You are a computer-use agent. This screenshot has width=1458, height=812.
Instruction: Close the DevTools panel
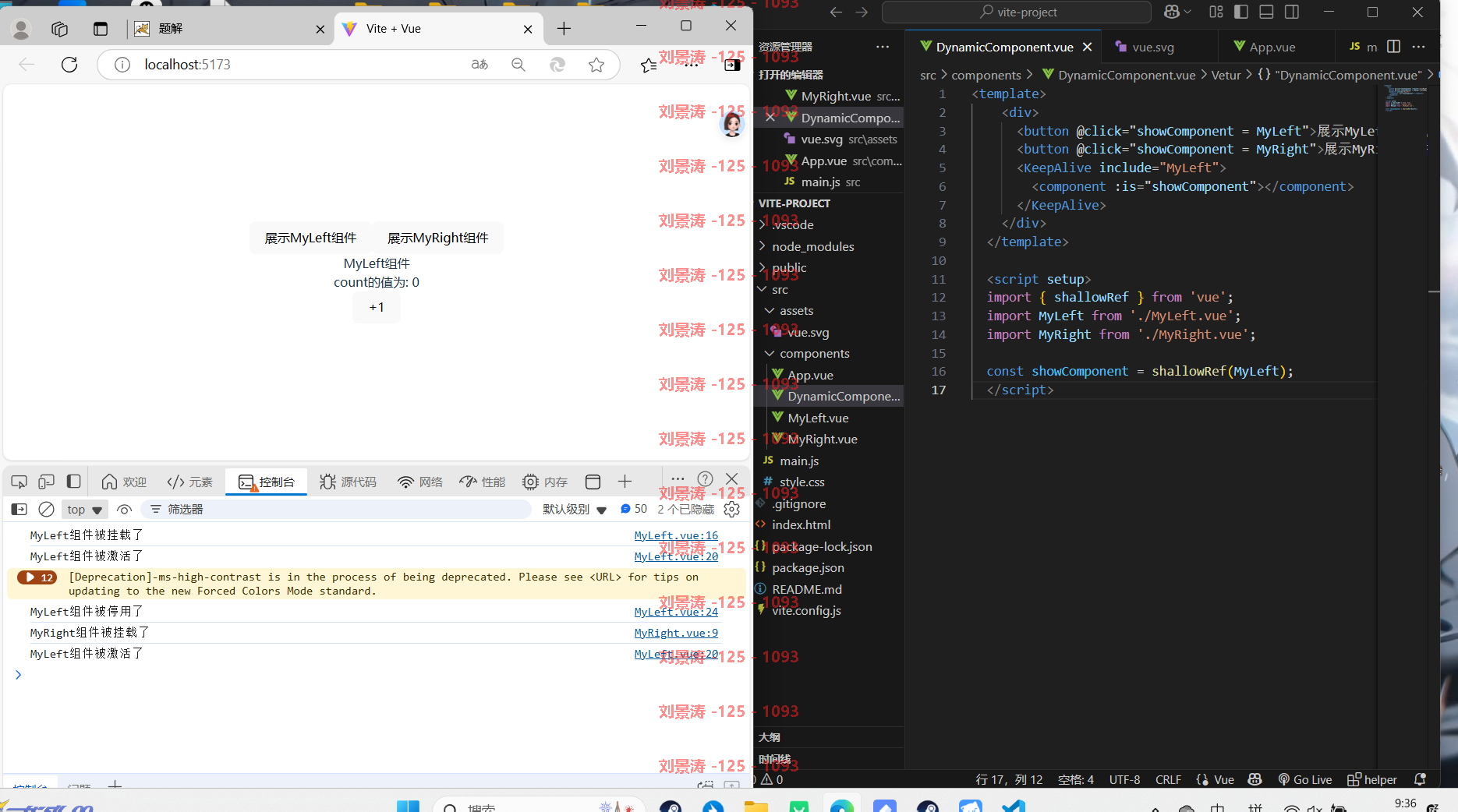pyautogui.click(x=731, y=479)
